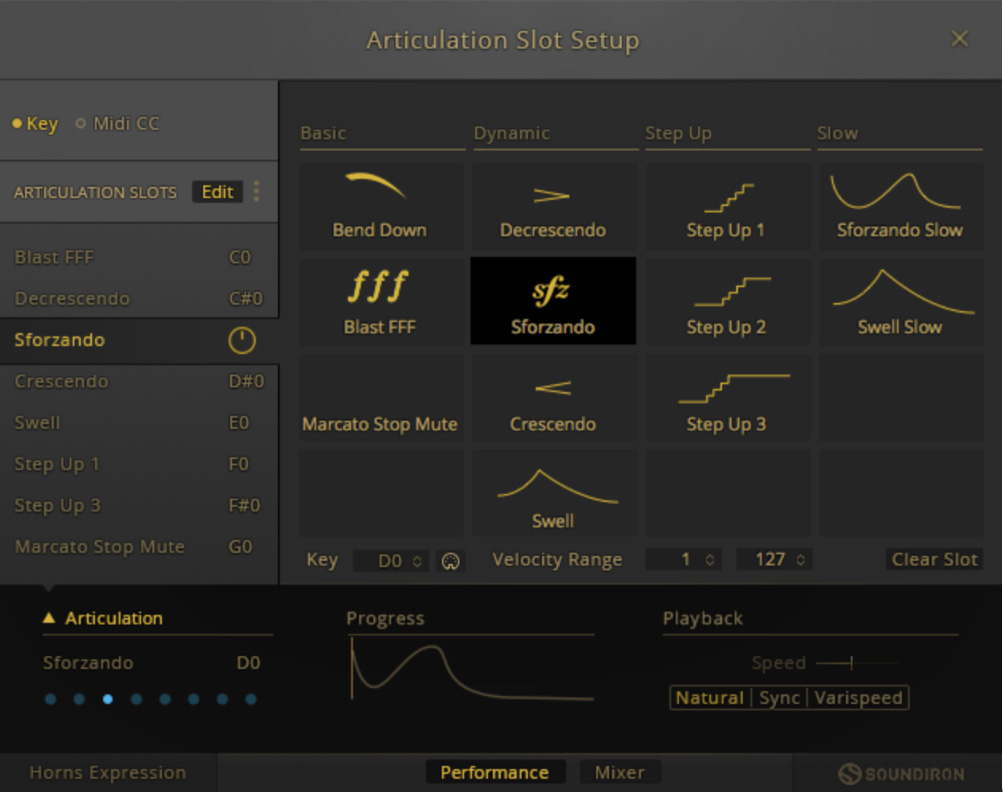Open the Mixer tab
The width and height of the screenshot is (1003, 792).
620,773
